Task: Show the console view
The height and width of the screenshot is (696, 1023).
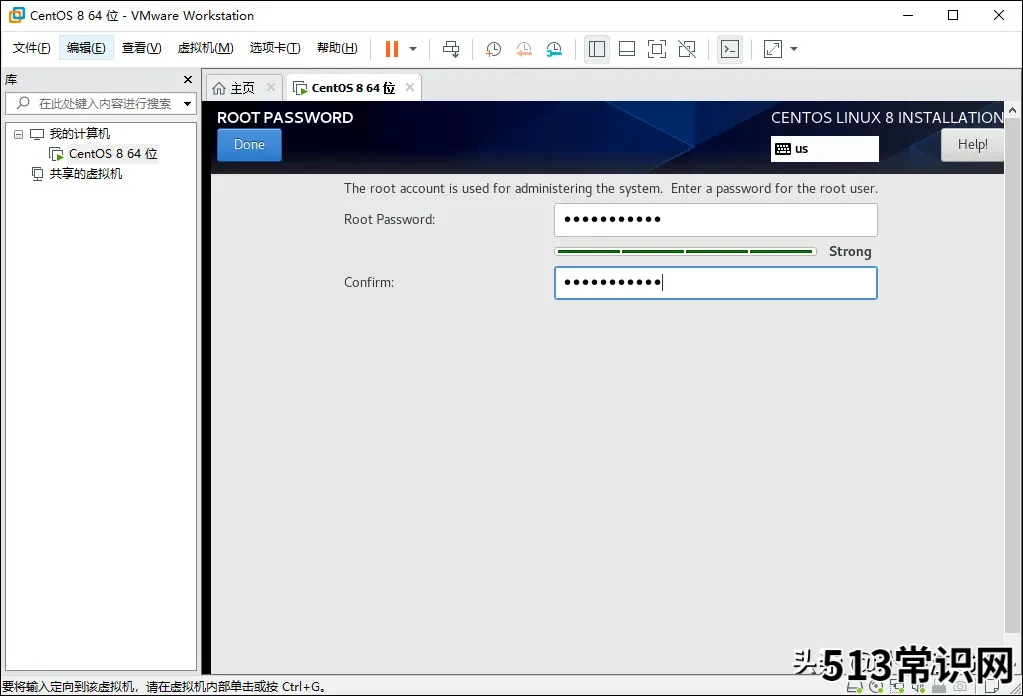Action: [x=730, y=49]
